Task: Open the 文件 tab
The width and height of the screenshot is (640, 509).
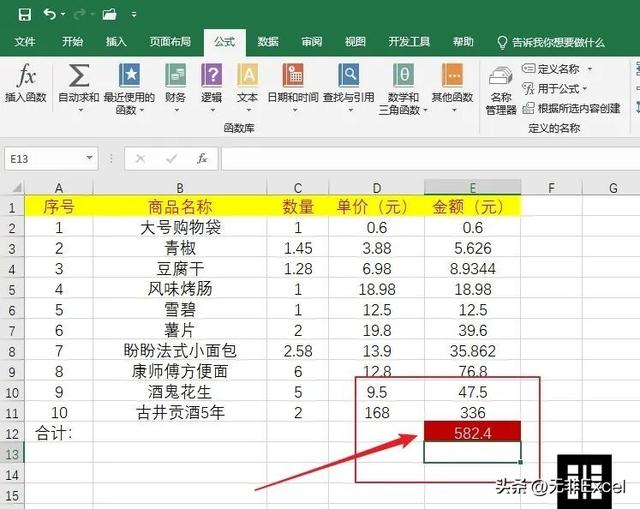Action: [x=25, y=42]
